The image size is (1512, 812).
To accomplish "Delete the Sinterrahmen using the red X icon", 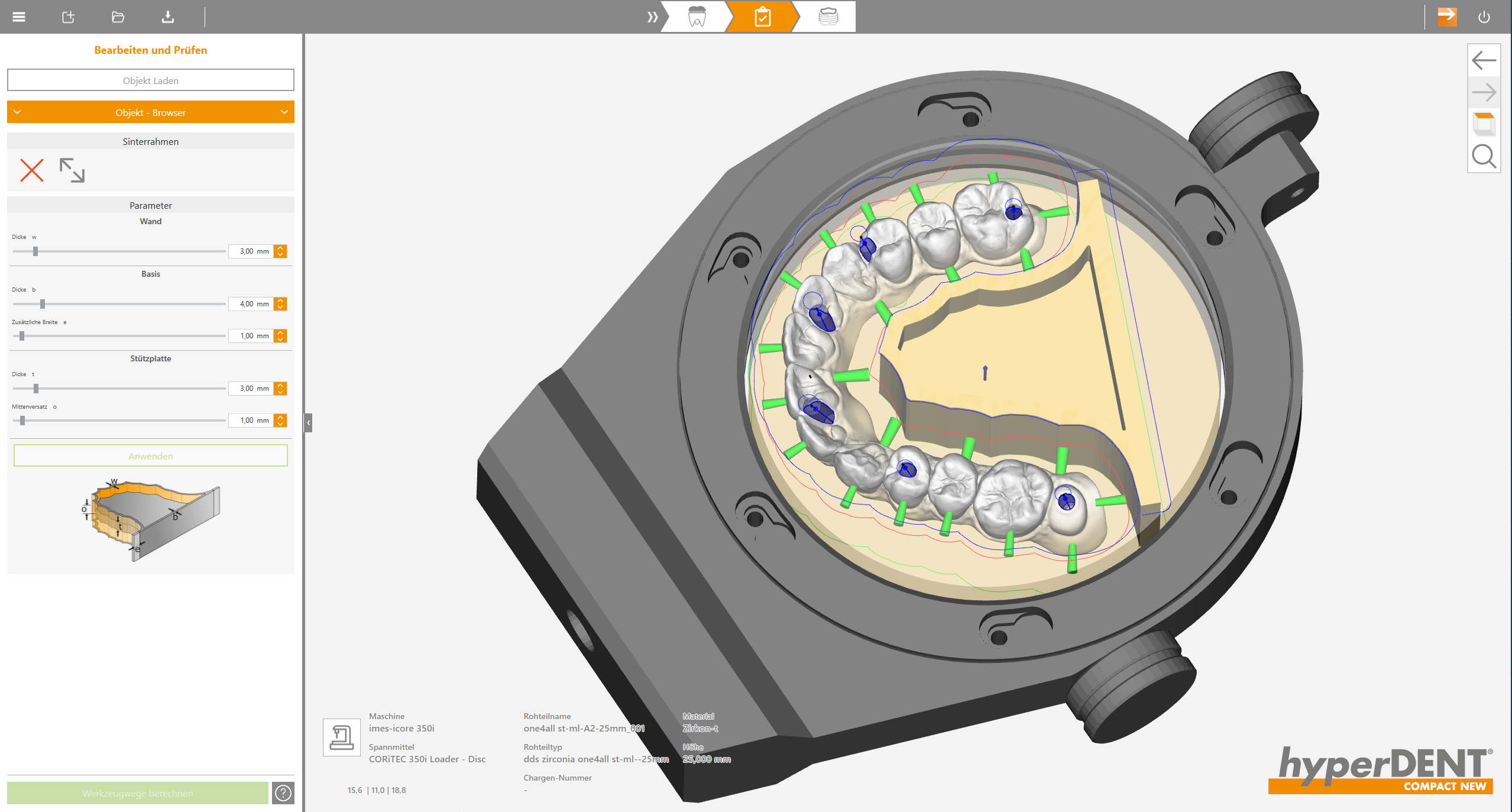I will 32,171.
